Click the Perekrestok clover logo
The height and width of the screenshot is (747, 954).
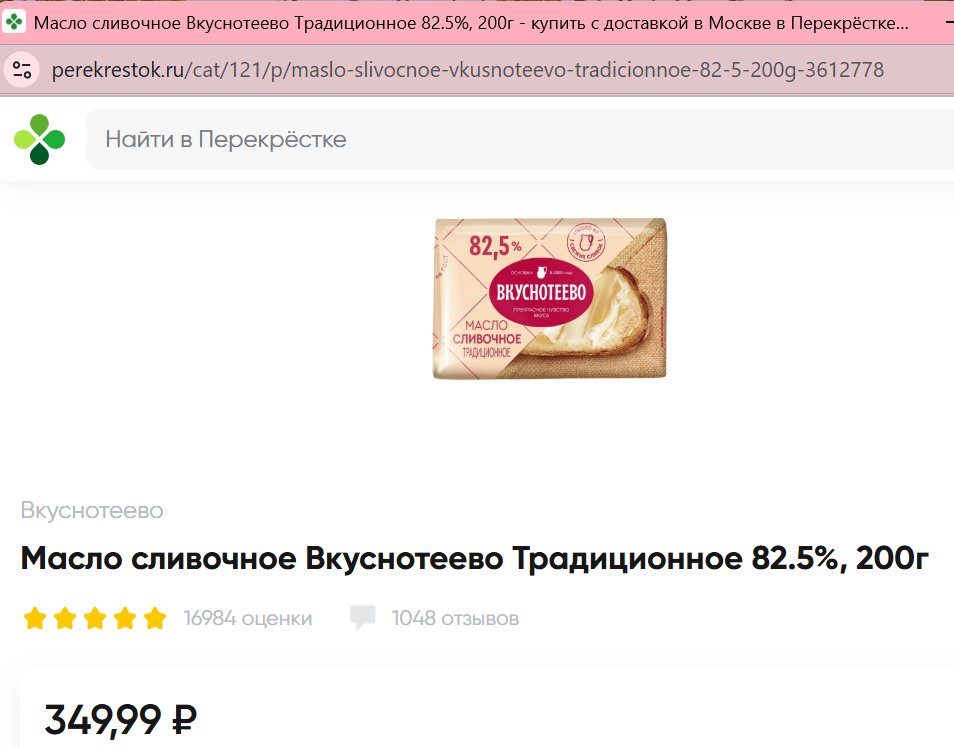pos(40,139)
